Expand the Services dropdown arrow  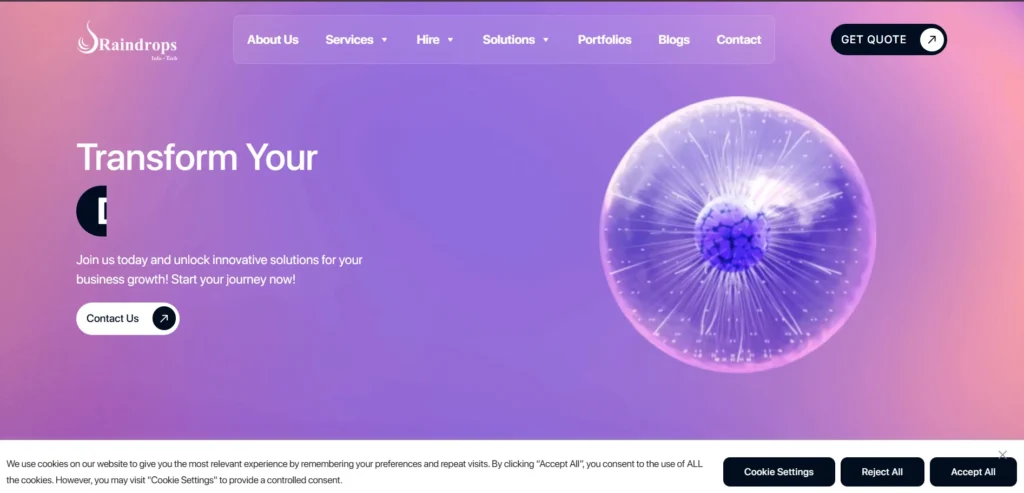384,40
